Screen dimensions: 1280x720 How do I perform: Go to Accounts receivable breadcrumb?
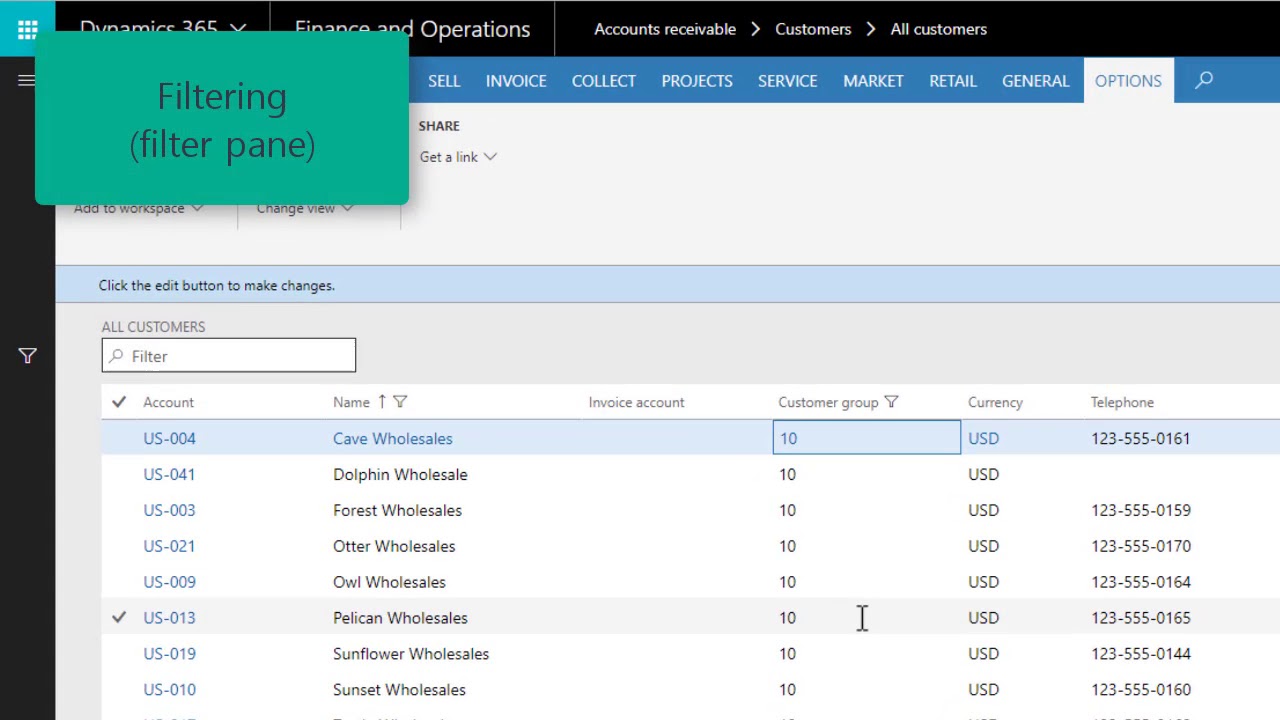[665, 29]
